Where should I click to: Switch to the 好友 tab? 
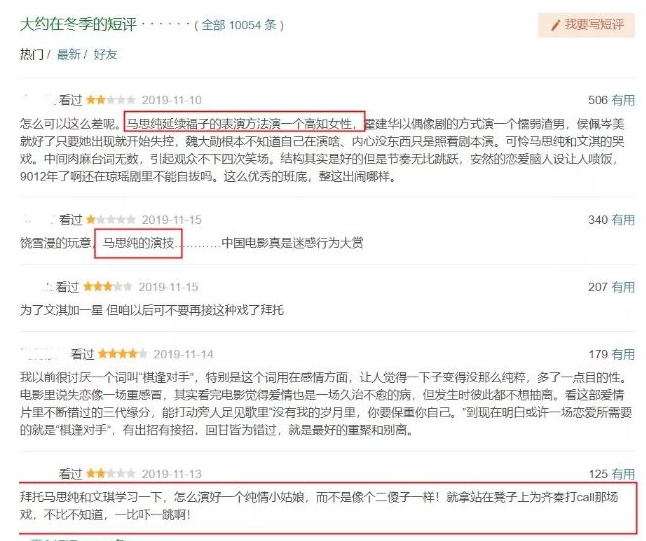click(105, 54)
